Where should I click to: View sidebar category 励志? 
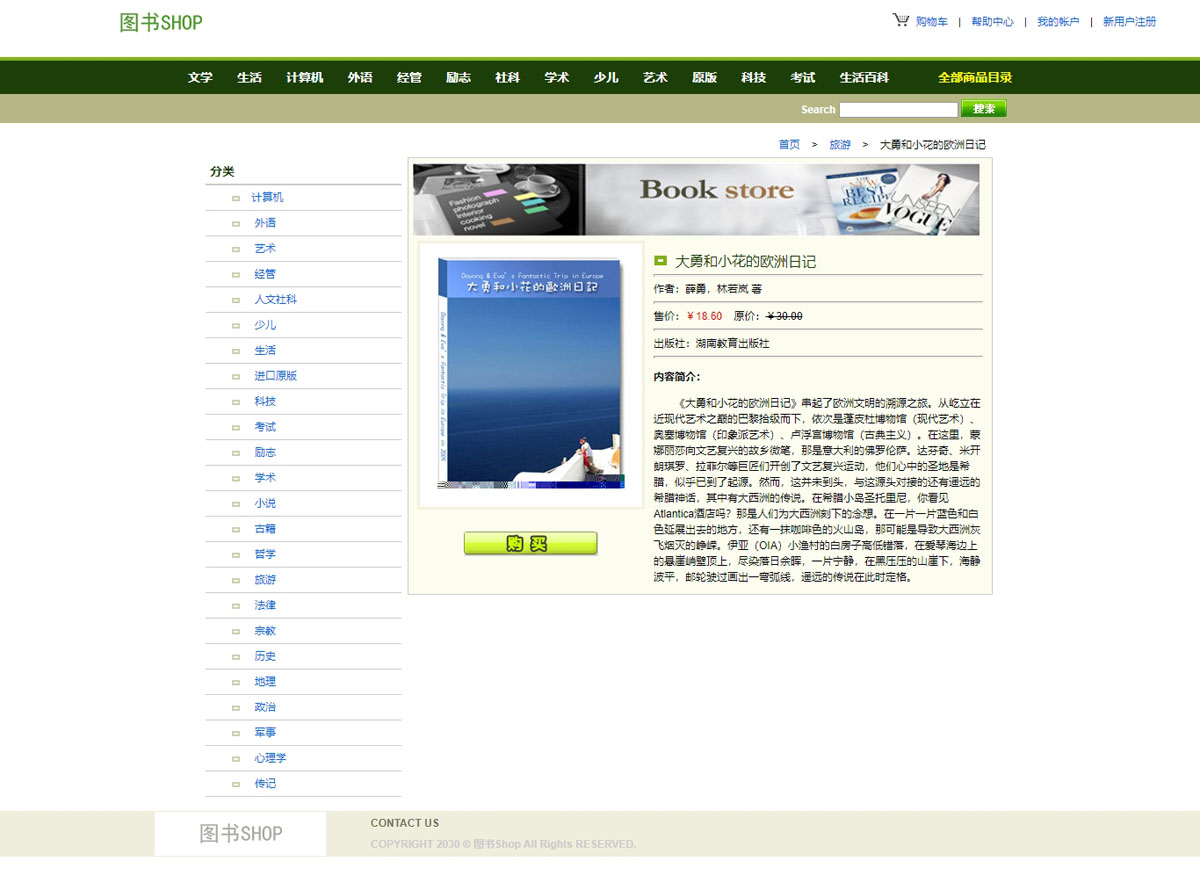265,453
